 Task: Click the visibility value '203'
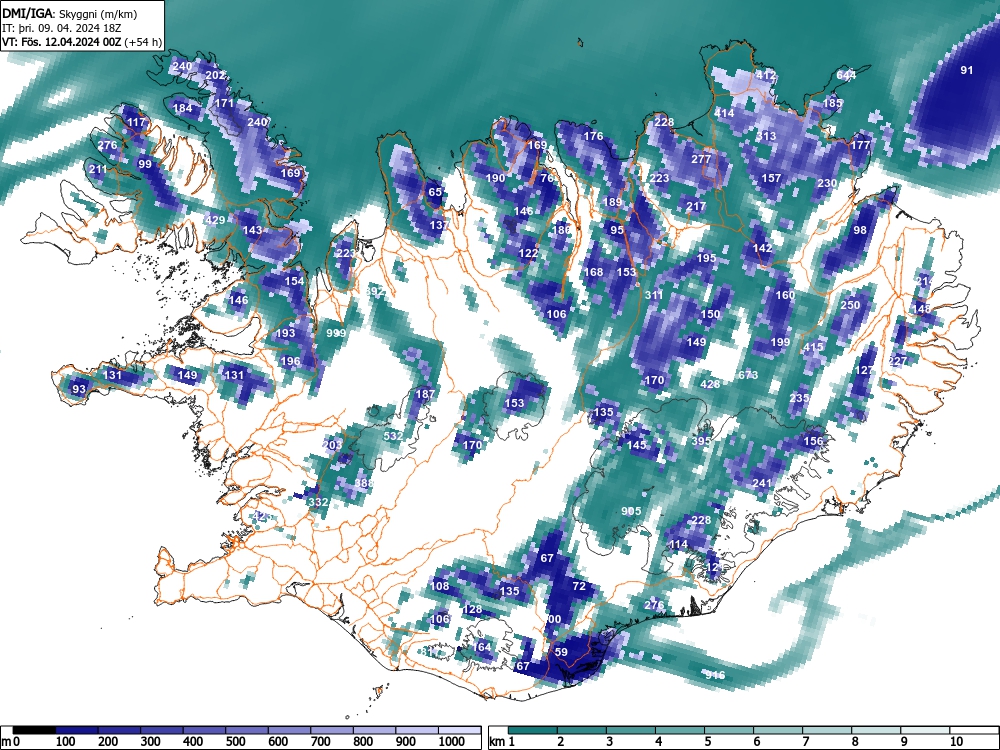click(x=332, y=445)
